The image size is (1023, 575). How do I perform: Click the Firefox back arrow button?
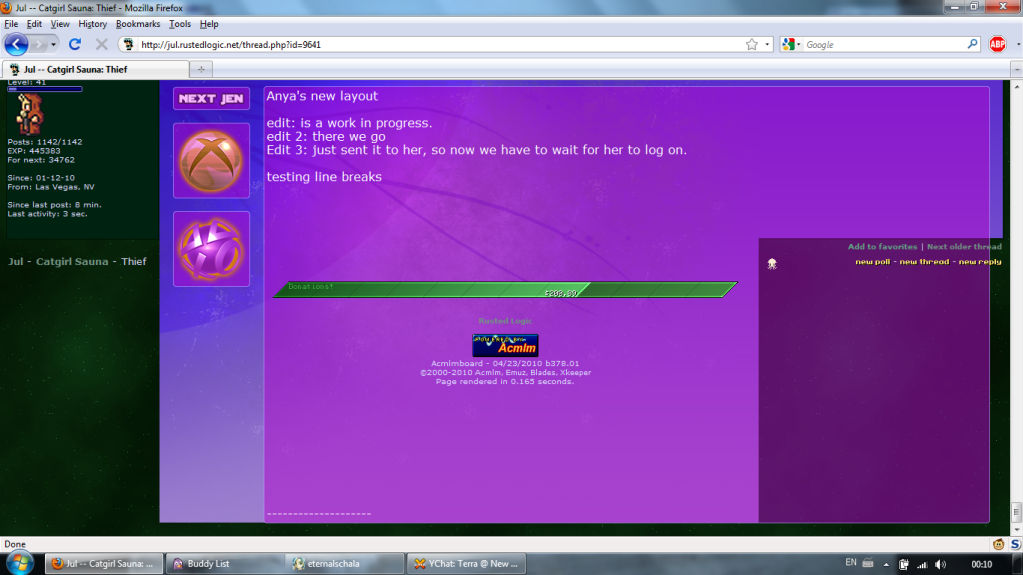16,45
